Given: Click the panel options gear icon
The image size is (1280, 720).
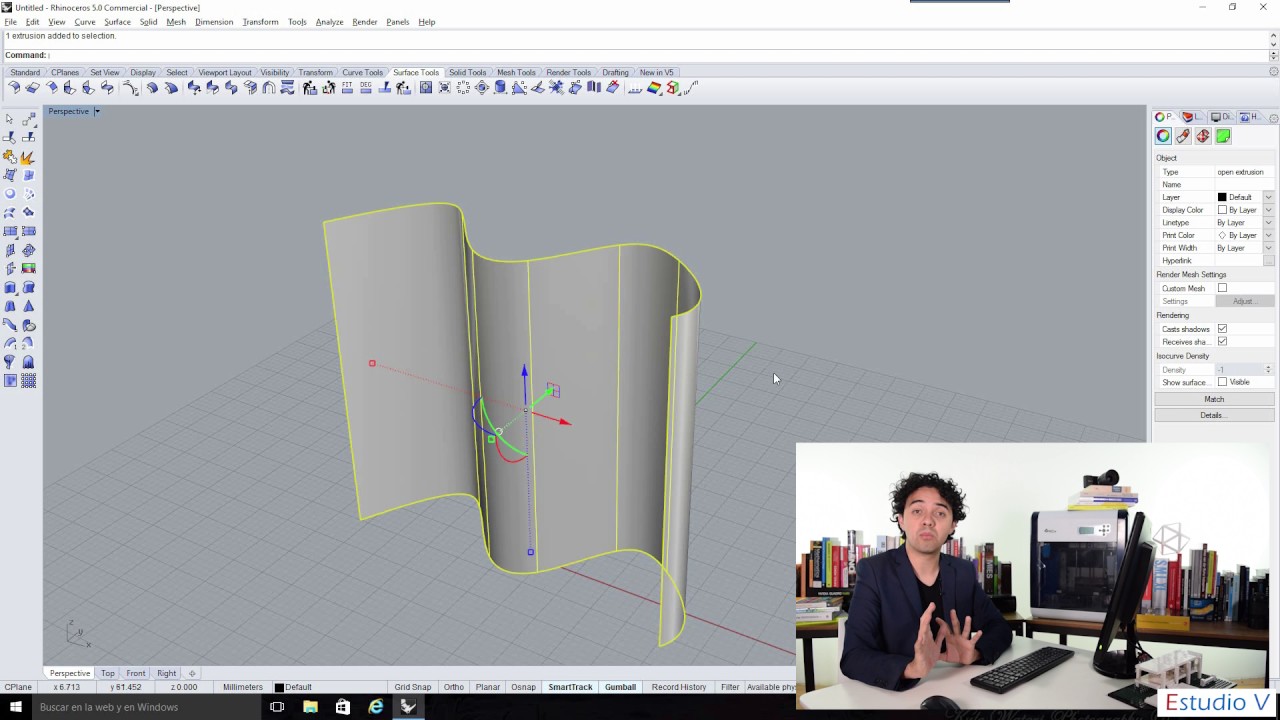Looking at the screenshot, I should pyautogui.click(x=1273, y=118).
